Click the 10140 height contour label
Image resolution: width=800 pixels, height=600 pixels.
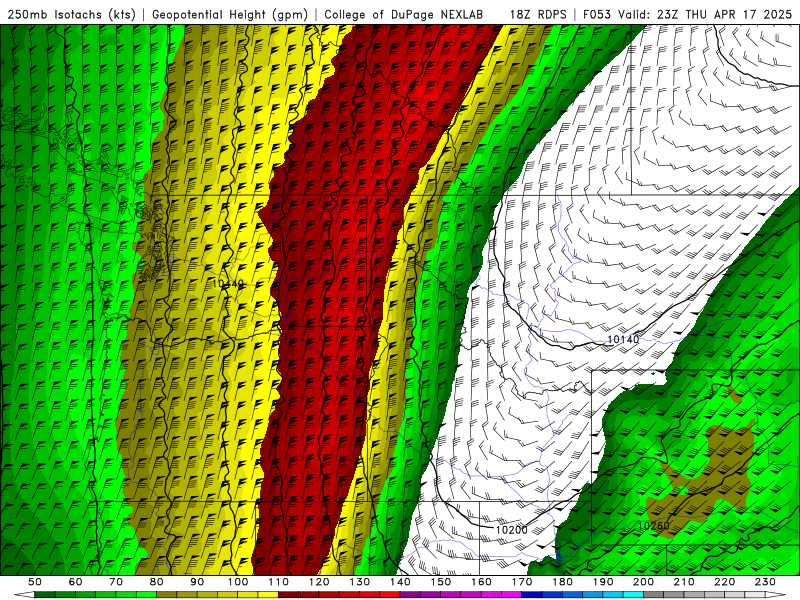(x=623, y=339)
